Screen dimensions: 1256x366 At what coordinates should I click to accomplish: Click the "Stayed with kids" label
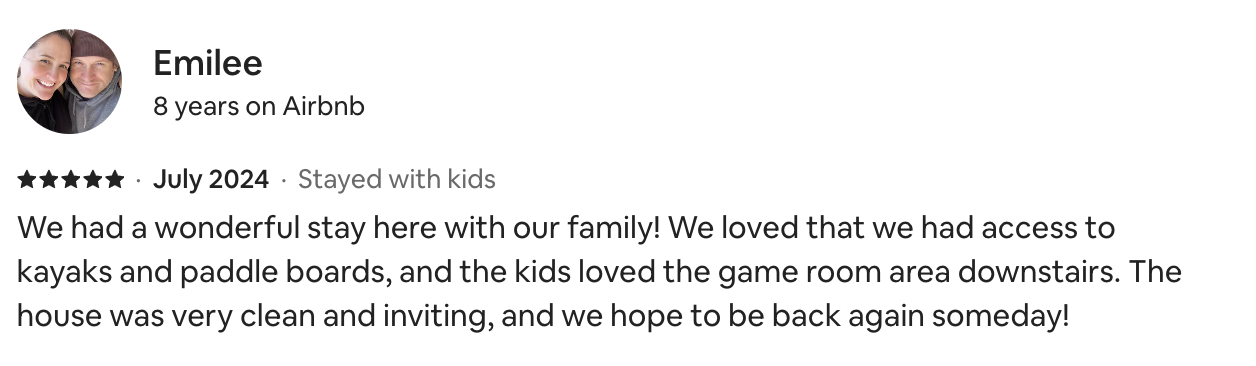(x=397, y=180)
